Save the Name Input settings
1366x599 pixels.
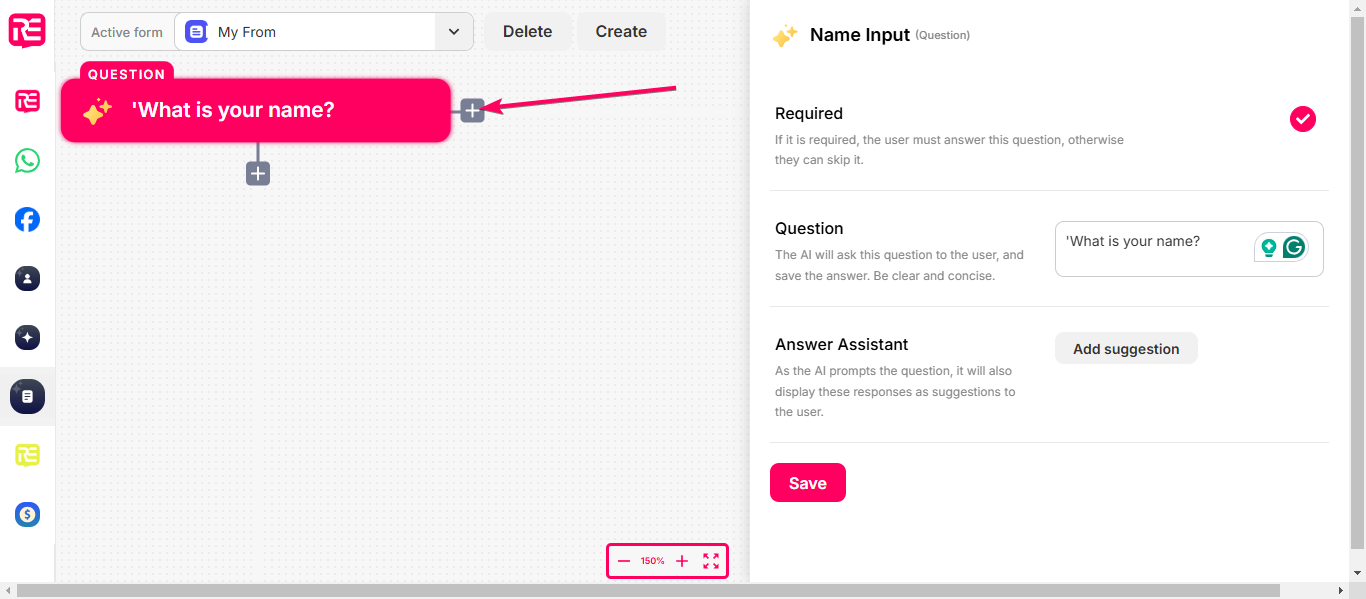[808, 483]
